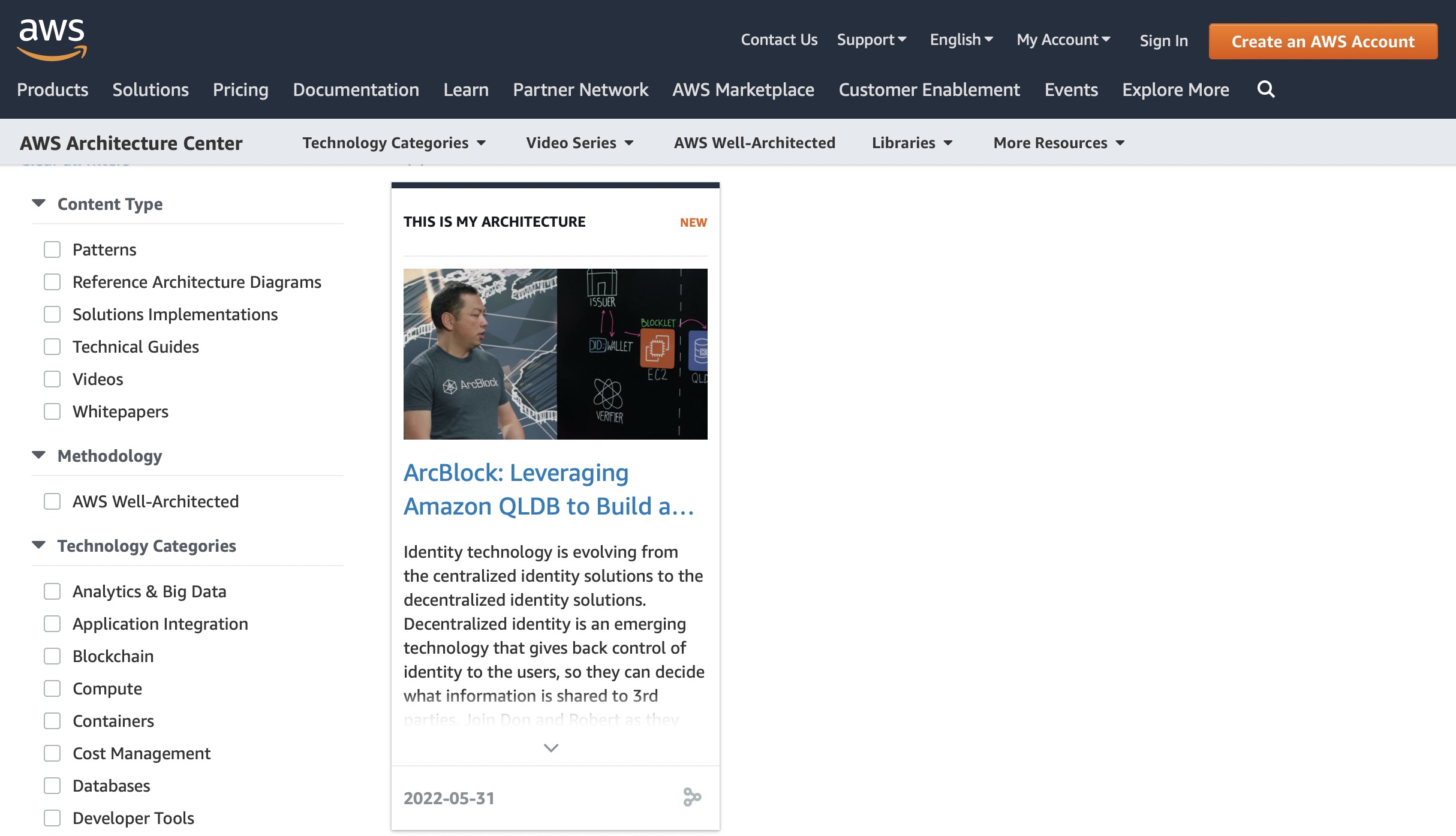Image resolution: width=1456 pixels, height=836 pixels.
Task: Tick the Blockchain category checkbox
Action: [52, 656]
